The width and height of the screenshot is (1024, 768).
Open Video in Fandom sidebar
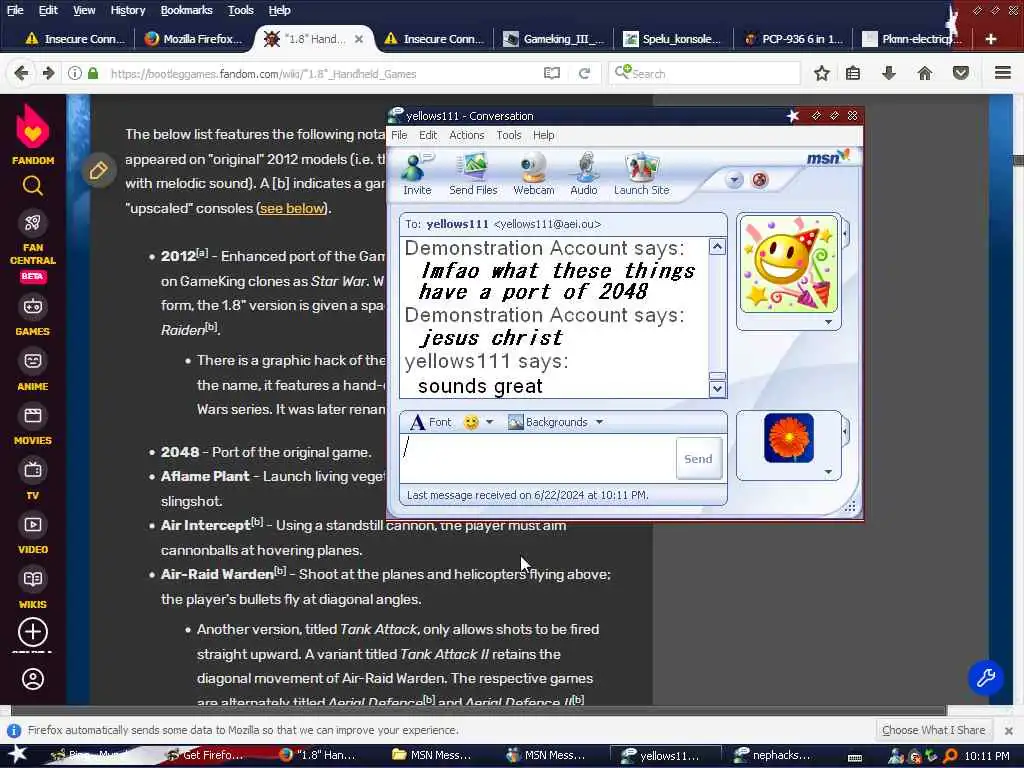pos(33,534)
